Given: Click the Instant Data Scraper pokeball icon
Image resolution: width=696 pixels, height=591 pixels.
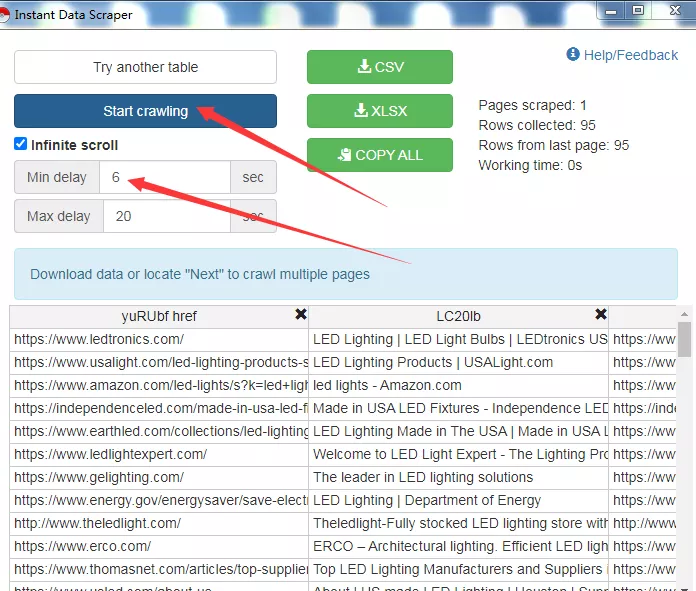Looking at the screenshot, I should point(4,15).
